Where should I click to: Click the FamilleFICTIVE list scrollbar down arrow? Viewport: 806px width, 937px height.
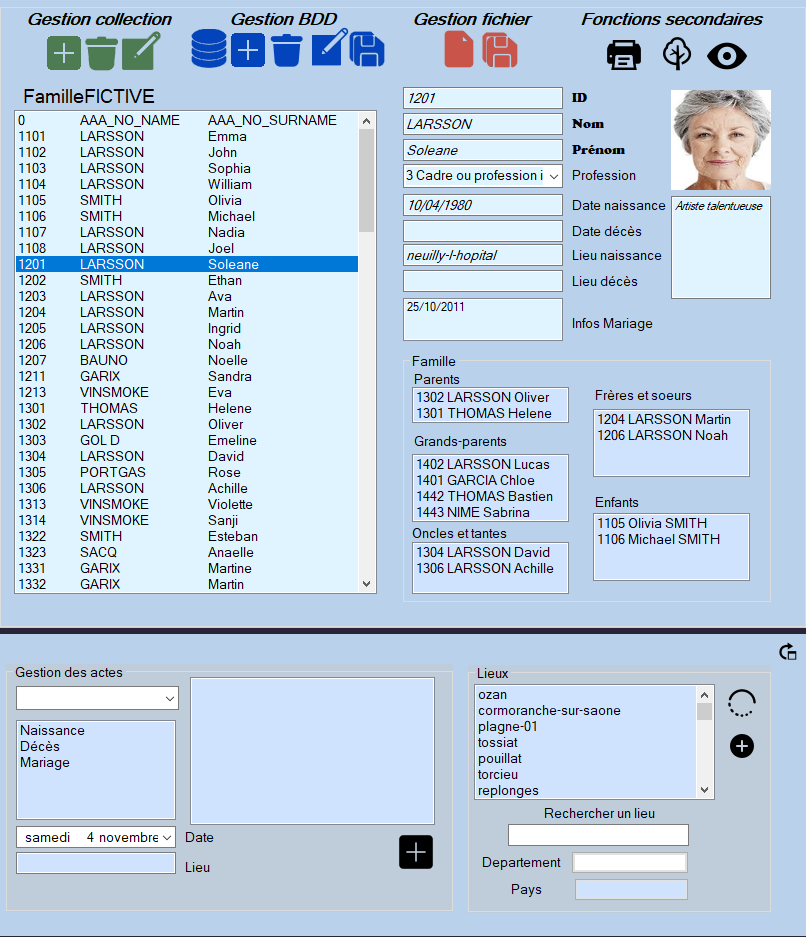point(366,584)
